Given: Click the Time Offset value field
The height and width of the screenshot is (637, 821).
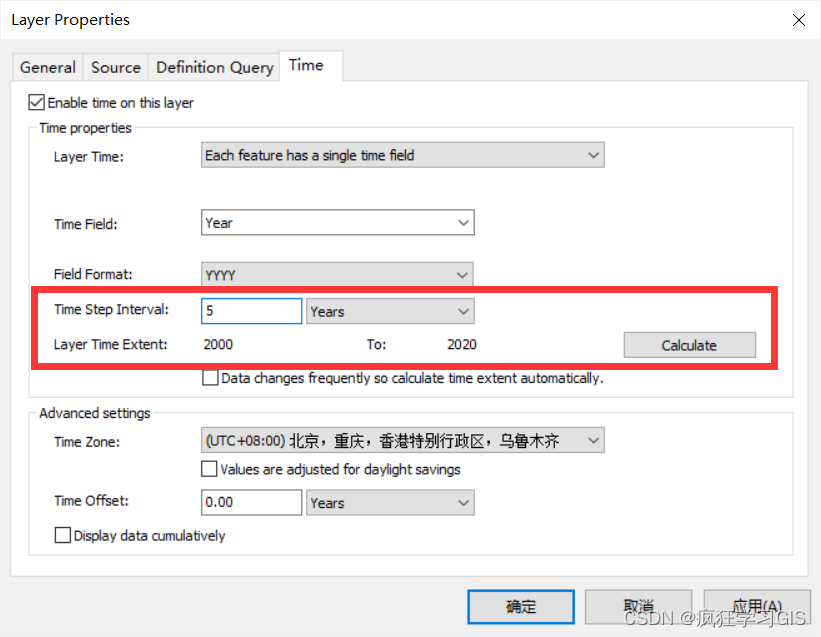Looking at the screenshot, I should tap(251, 502).
